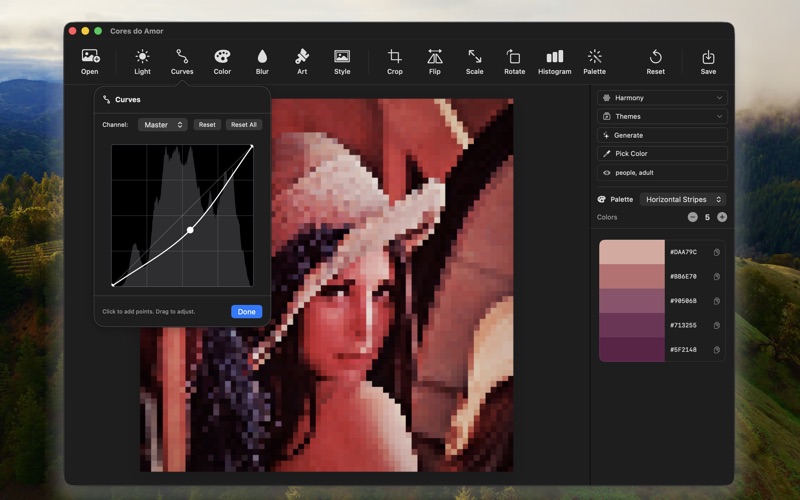The width and height of the screenshot is (800, 500).
Task: Select the #713255 palette swatch
Action: tap(632, 326)
